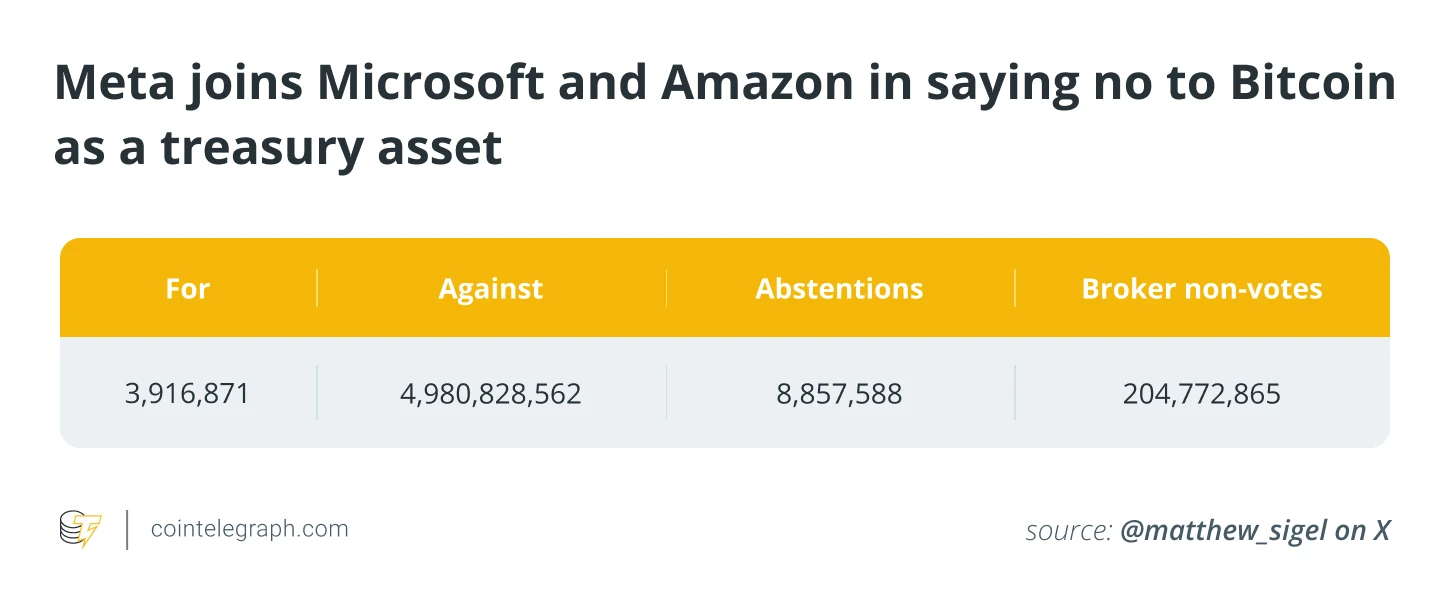Click divider between Abstentions and Broker non-votes headers

(1015, 289)
